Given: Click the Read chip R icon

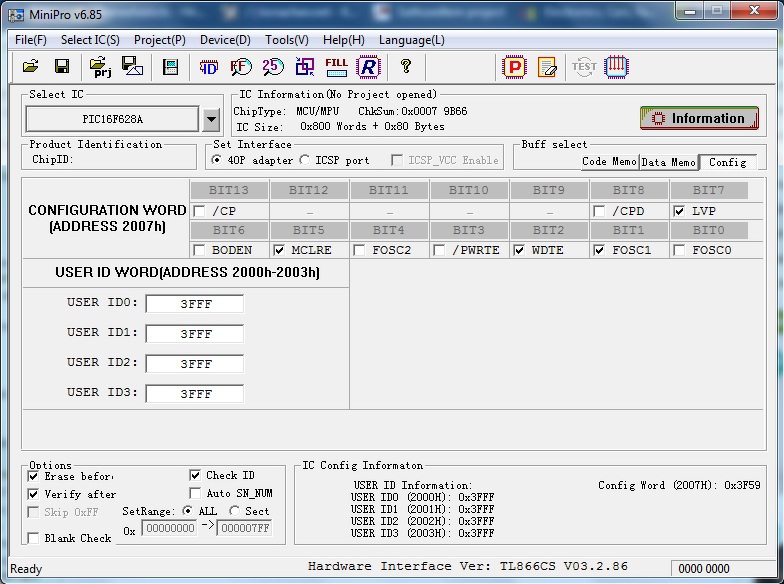Looking at the screenshot, I should (x=369, y=66).
